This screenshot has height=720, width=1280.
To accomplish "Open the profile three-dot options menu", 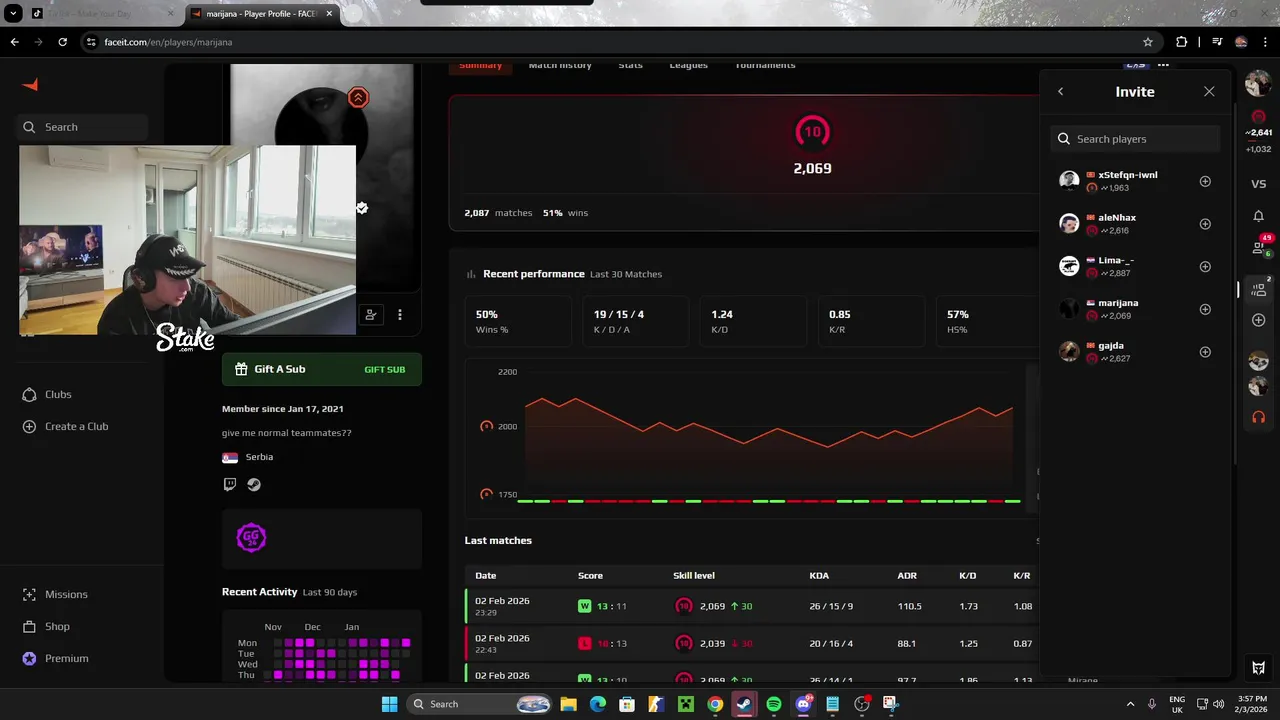I will [400, 314].
